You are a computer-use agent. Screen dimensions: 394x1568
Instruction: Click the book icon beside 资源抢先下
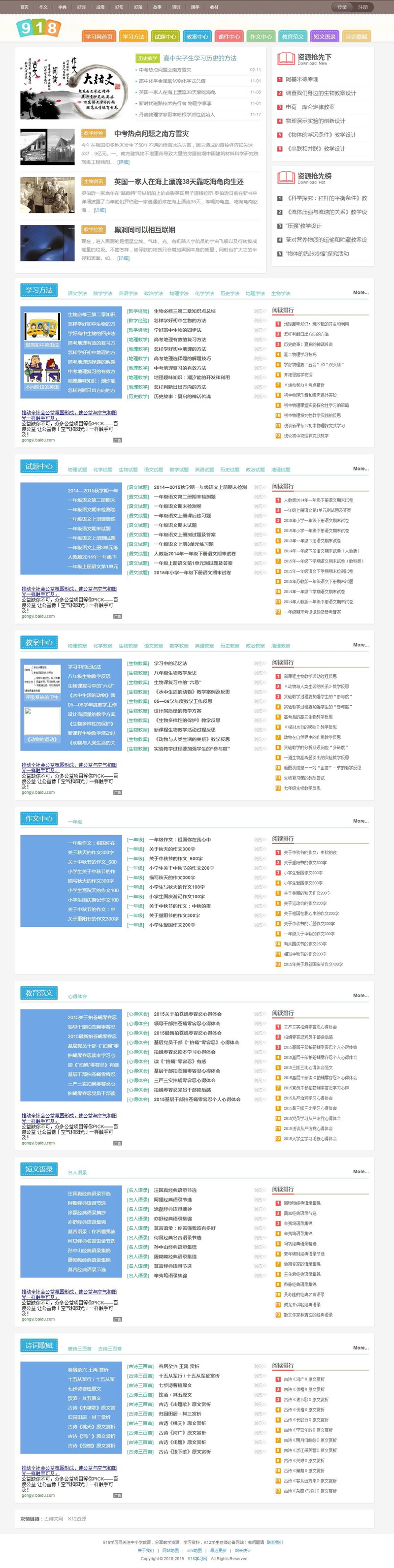tap(286, 59)
